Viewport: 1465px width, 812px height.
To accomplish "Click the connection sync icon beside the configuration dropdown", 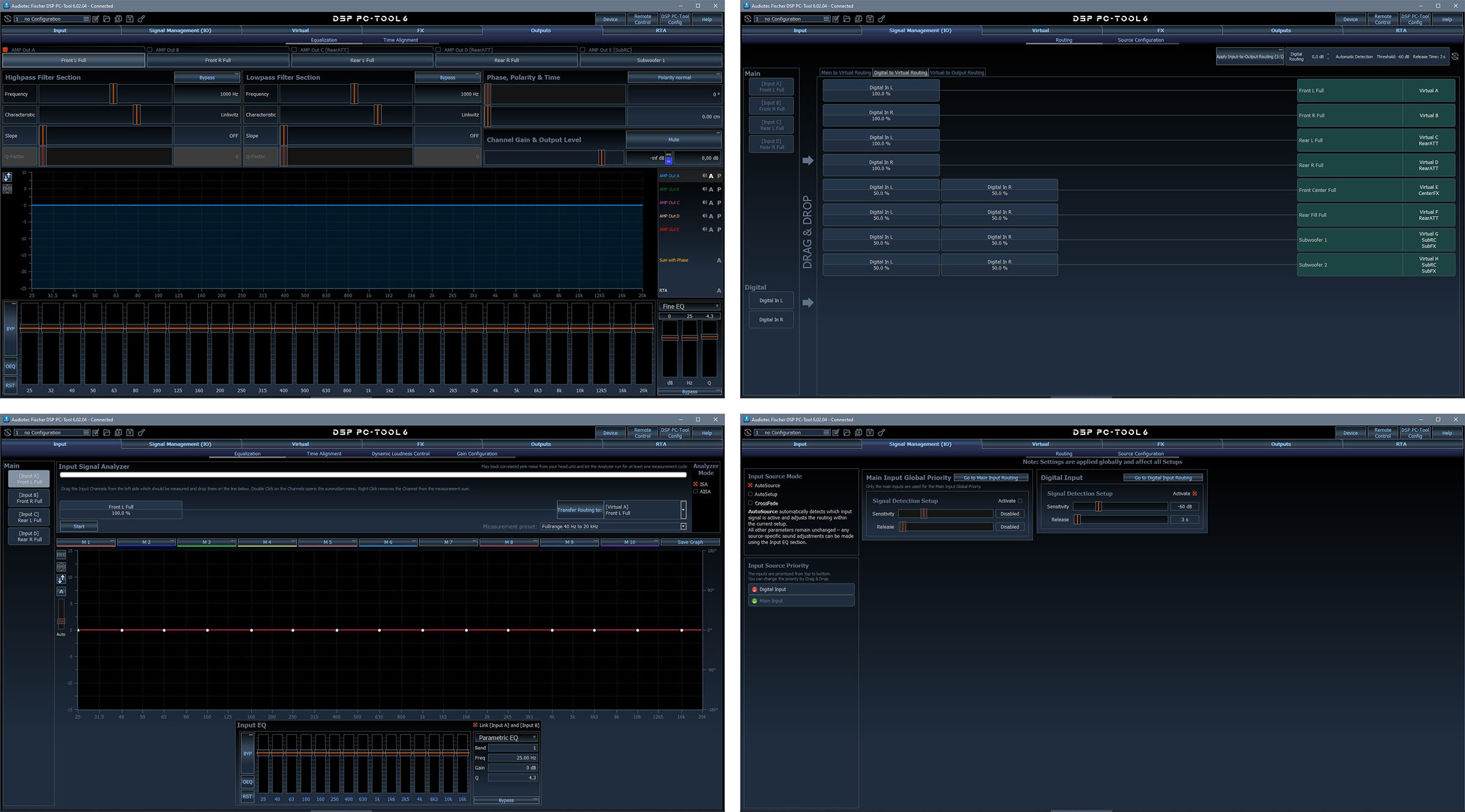I will pyautogui.click(x=8, y=19).
